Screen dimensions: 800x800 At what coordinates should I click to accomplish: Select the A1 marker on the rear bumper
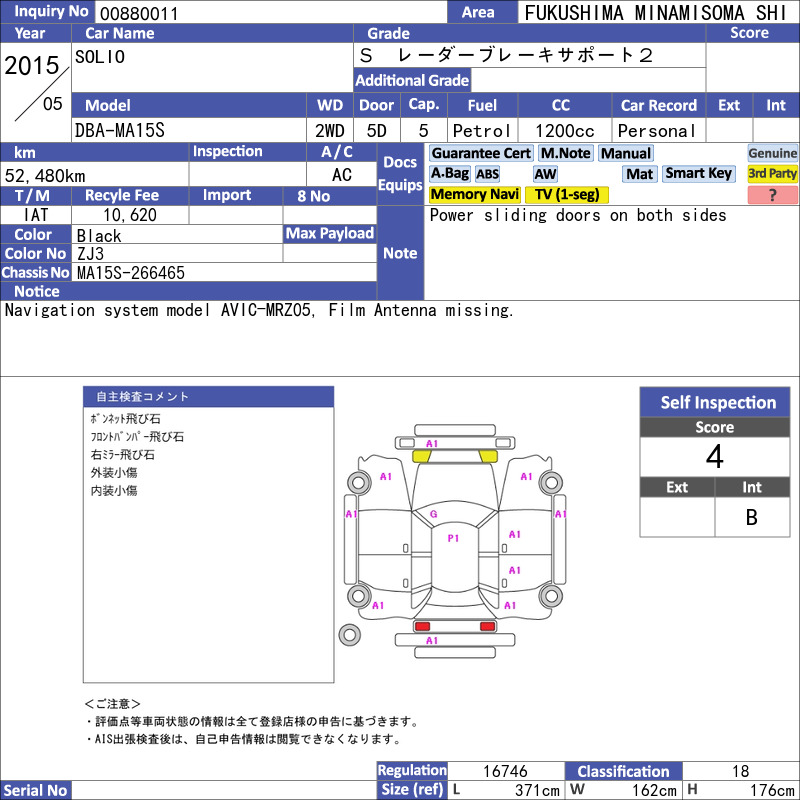coord(432,640)
